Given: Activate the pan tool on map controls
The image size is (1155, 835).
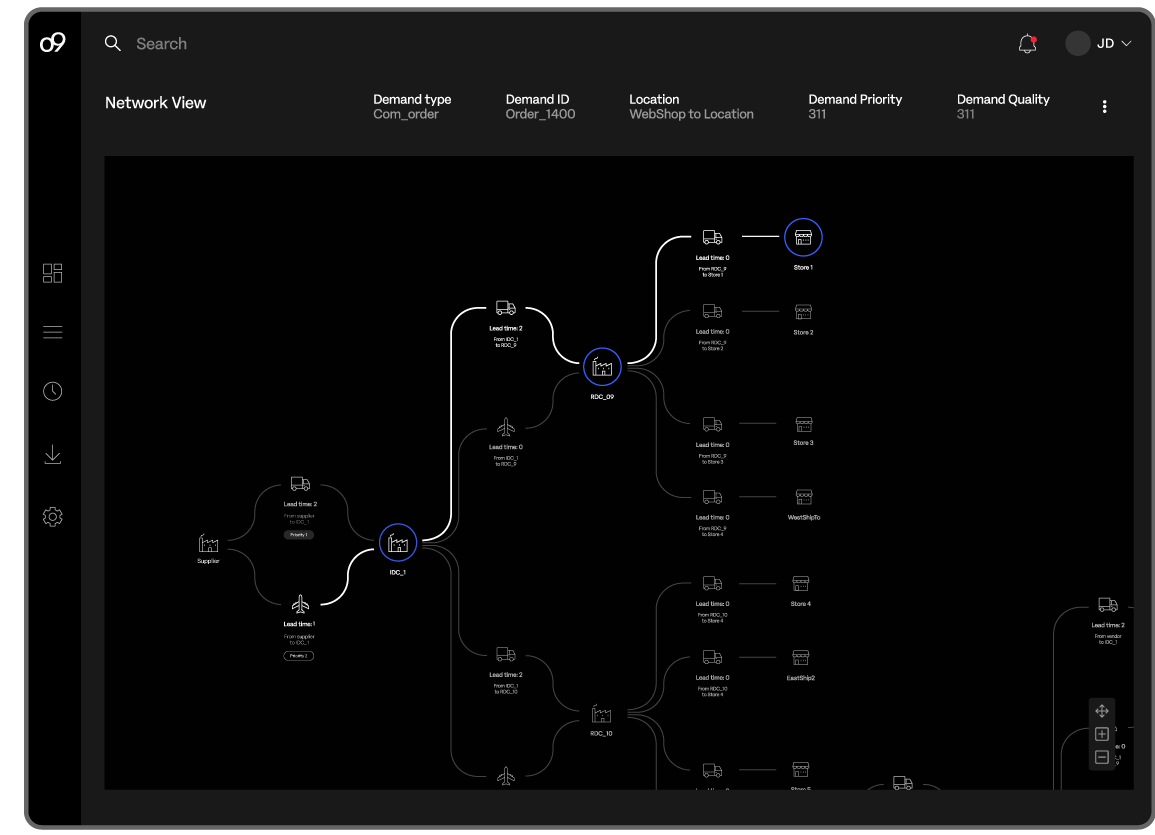Looking at the screenshot, I should (x=1102, y=711).
